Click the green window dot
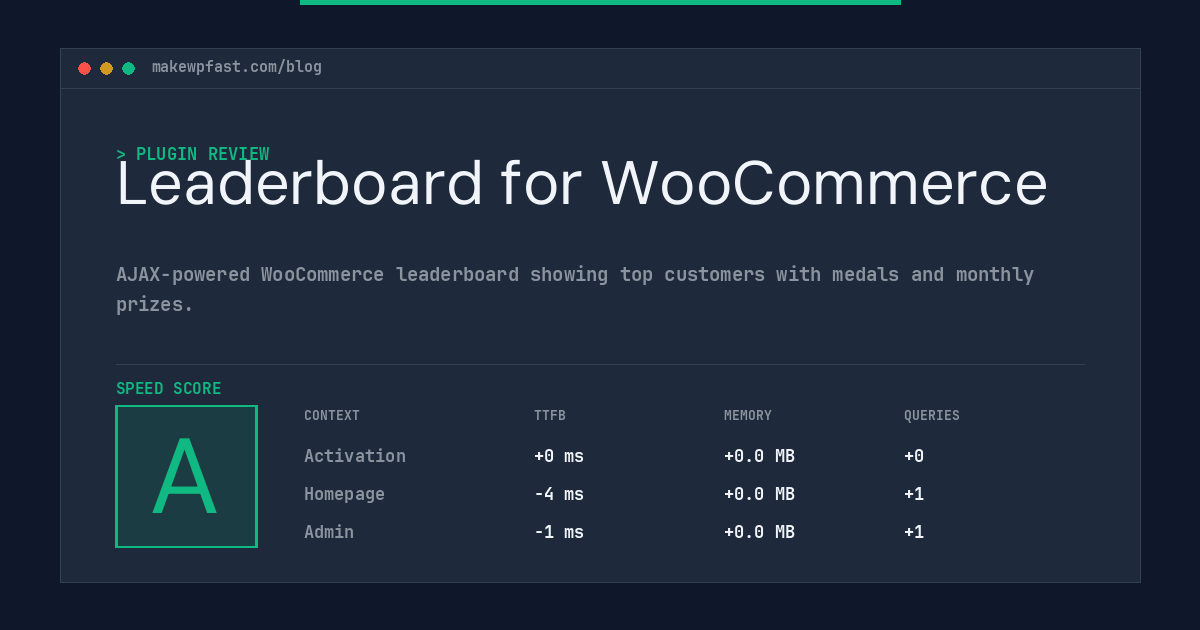 [128, 68]
